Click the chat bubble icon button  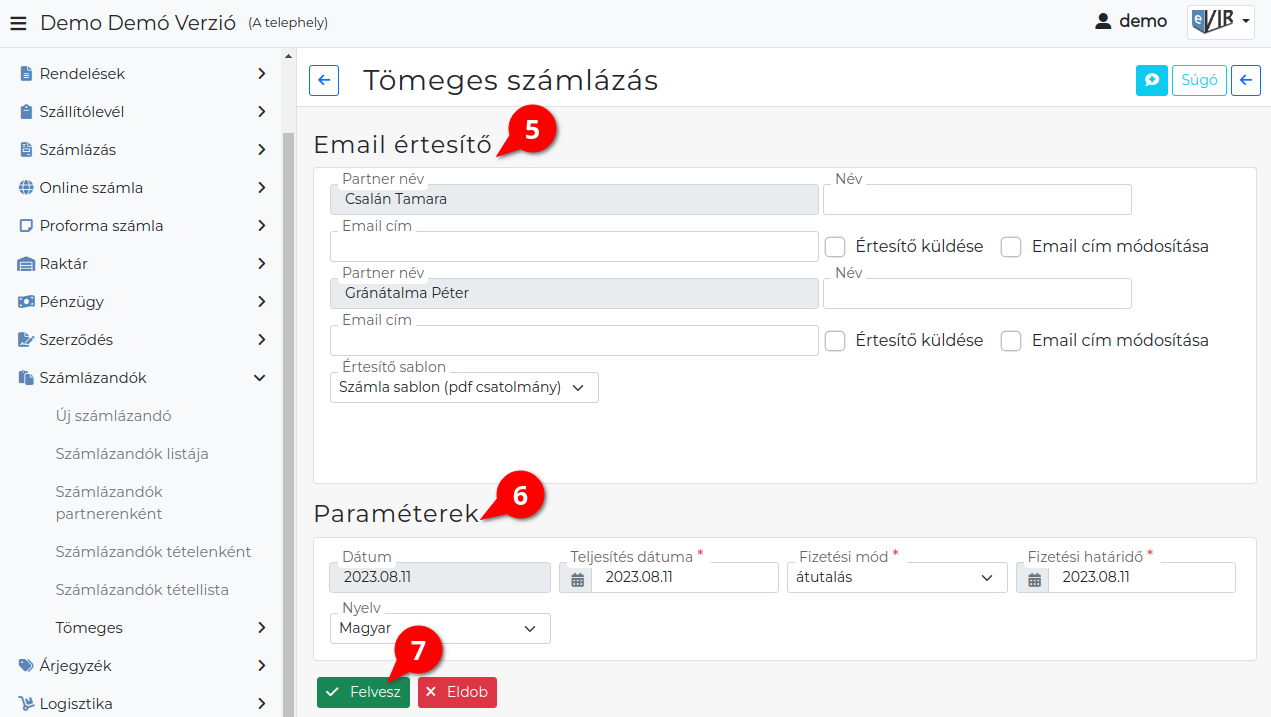(x=1152, y=80)
